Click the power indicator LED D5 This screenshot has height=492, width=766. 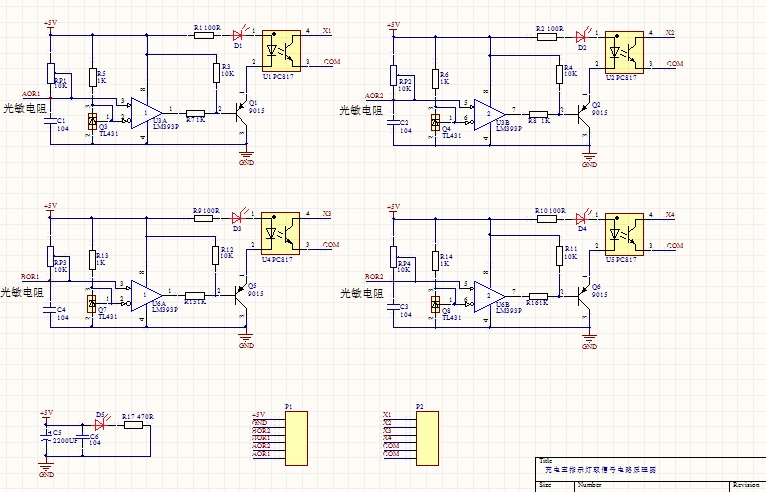click(x=100, y=424)
